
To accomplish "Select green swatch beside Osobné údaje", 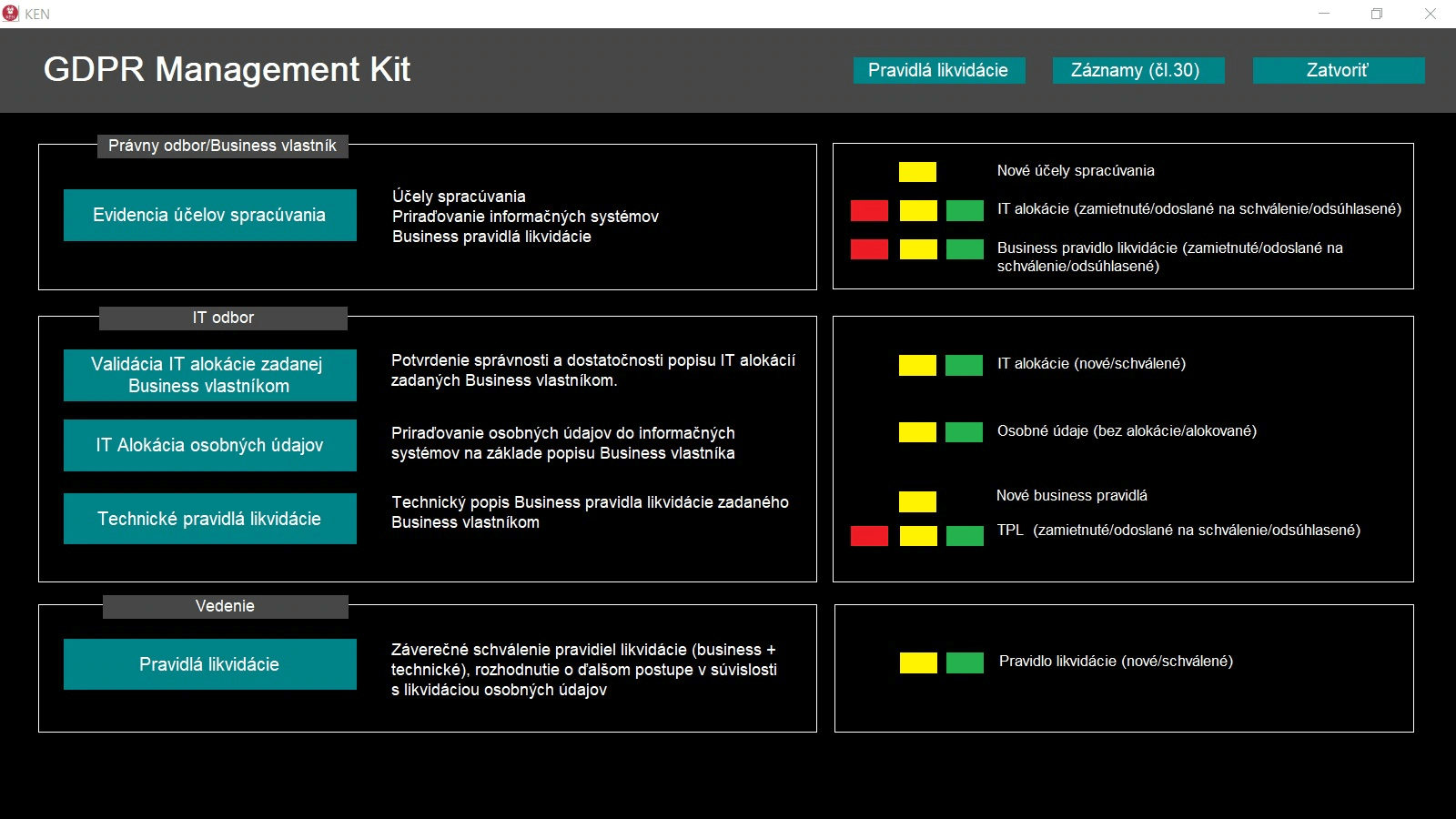I will click(x=964, y=431).
